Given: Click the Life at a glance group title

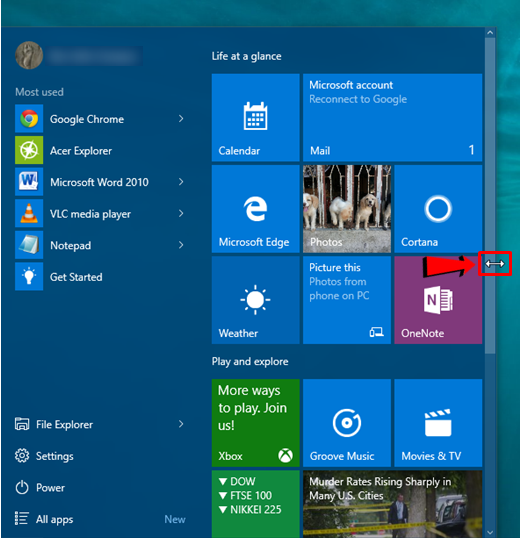Looking at the screenshot, I should point(246,56).
